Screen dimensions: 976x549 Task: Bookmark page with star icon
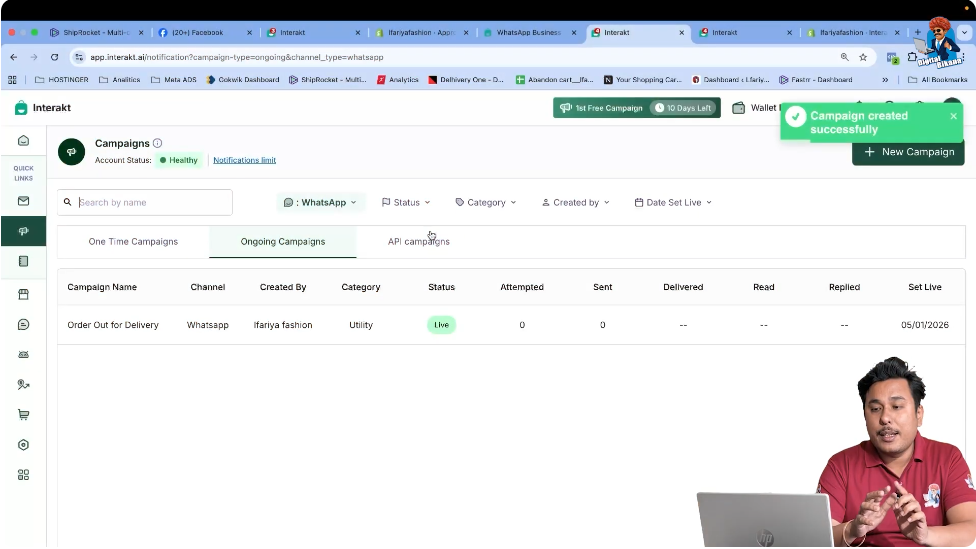863,57
